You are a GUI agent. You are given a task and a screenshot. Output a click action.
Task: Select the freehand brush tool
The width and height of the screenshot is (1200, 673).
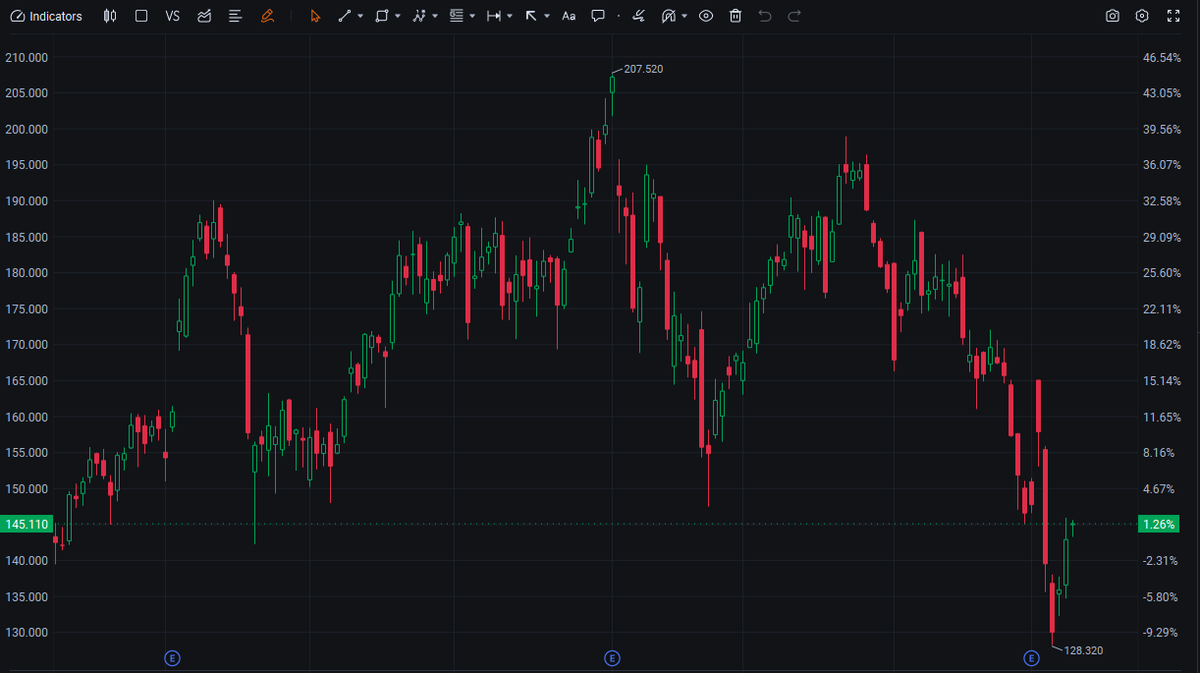pyautogui.click(x=638, y=16)
